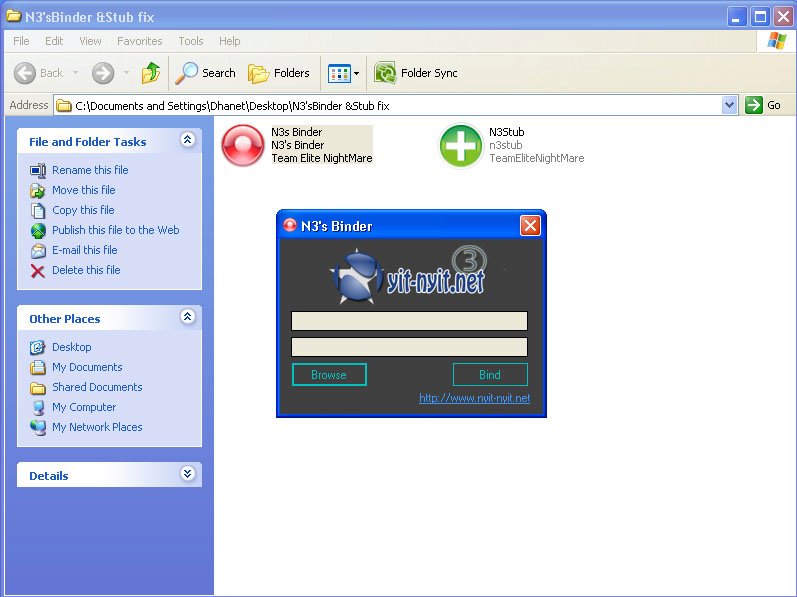Click the first text field in N3's Binder
The image size is (797, 597).
(409, 321)
